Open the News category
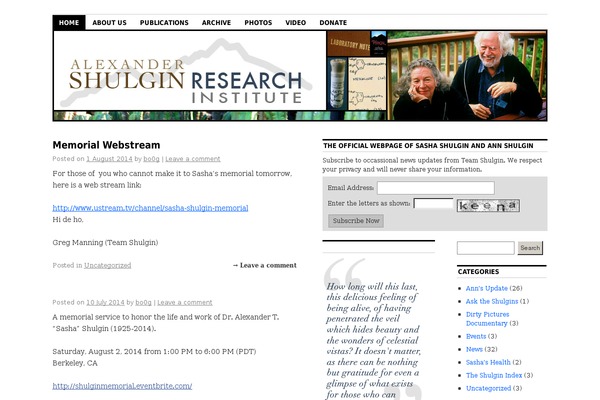This screenshot has width=600, height=400. pyautogui.click(x=474, y=349)
